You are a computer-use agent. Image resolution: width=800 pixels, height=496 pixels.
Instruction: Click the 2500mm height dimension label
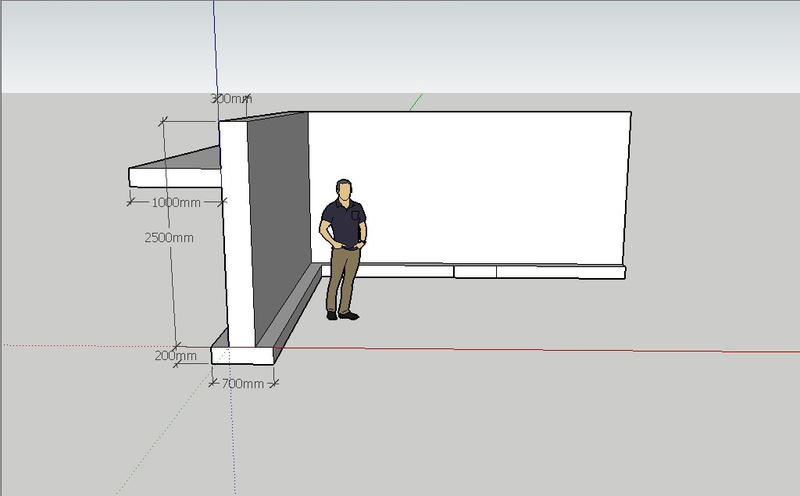coord(168,238)
